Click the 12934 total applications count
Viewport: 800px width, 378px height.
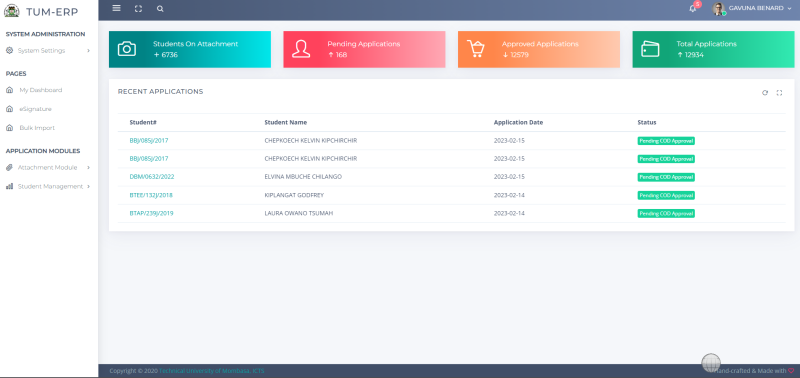click(x=694, y=55)
